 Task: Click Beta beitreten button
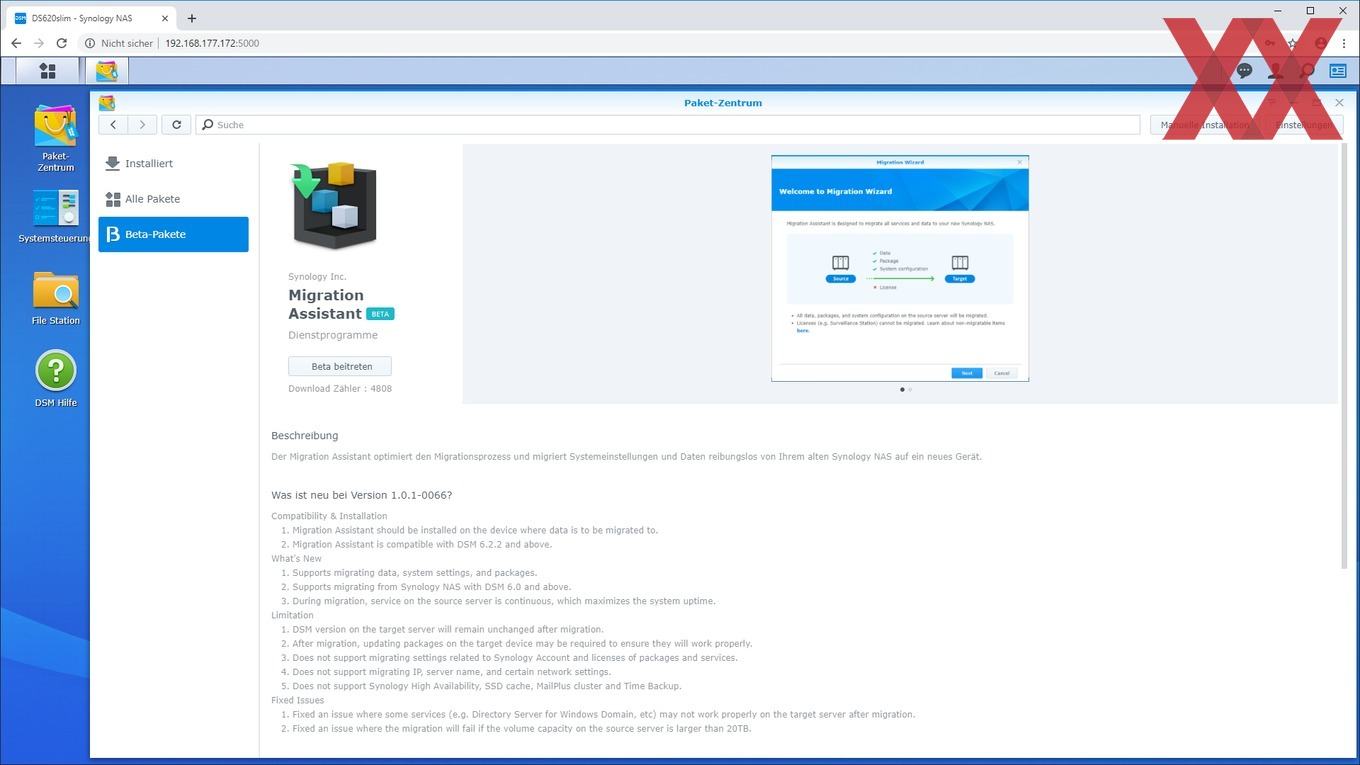[x=340, y=366]
